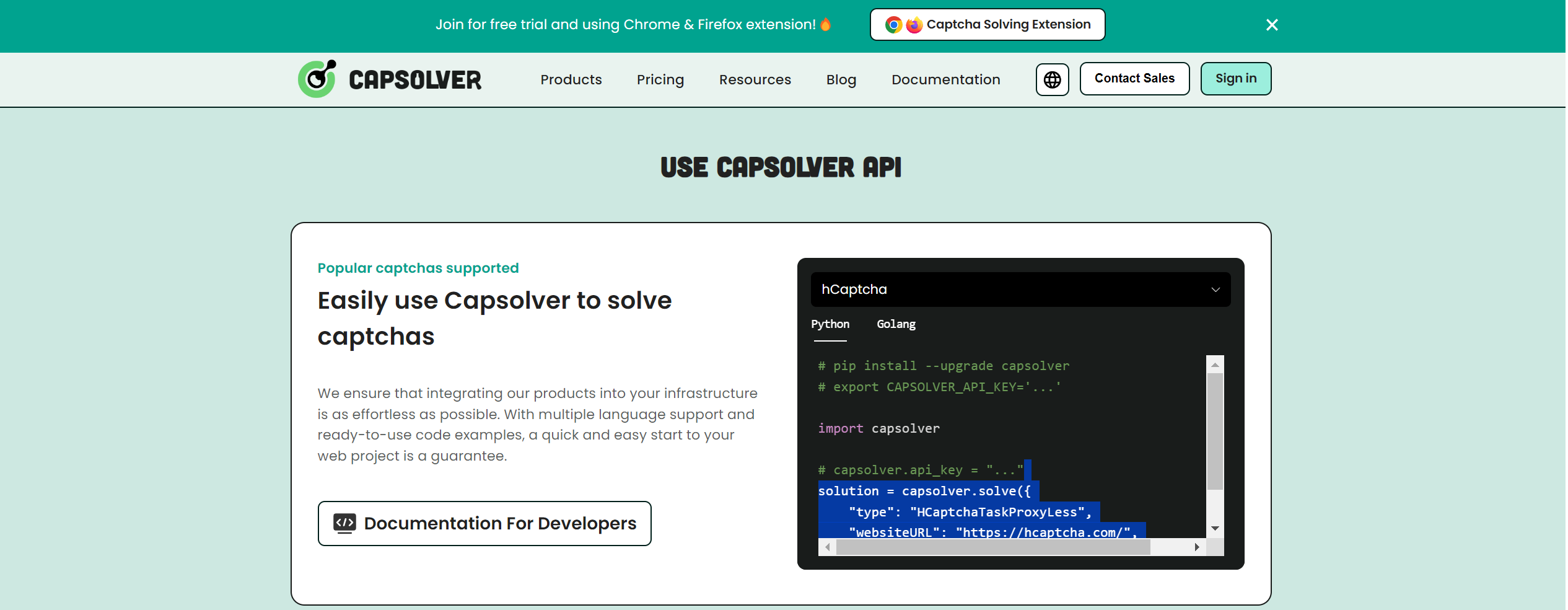Click the banner free trial text
Screen dimensions: 1568x610
(625, 24)
